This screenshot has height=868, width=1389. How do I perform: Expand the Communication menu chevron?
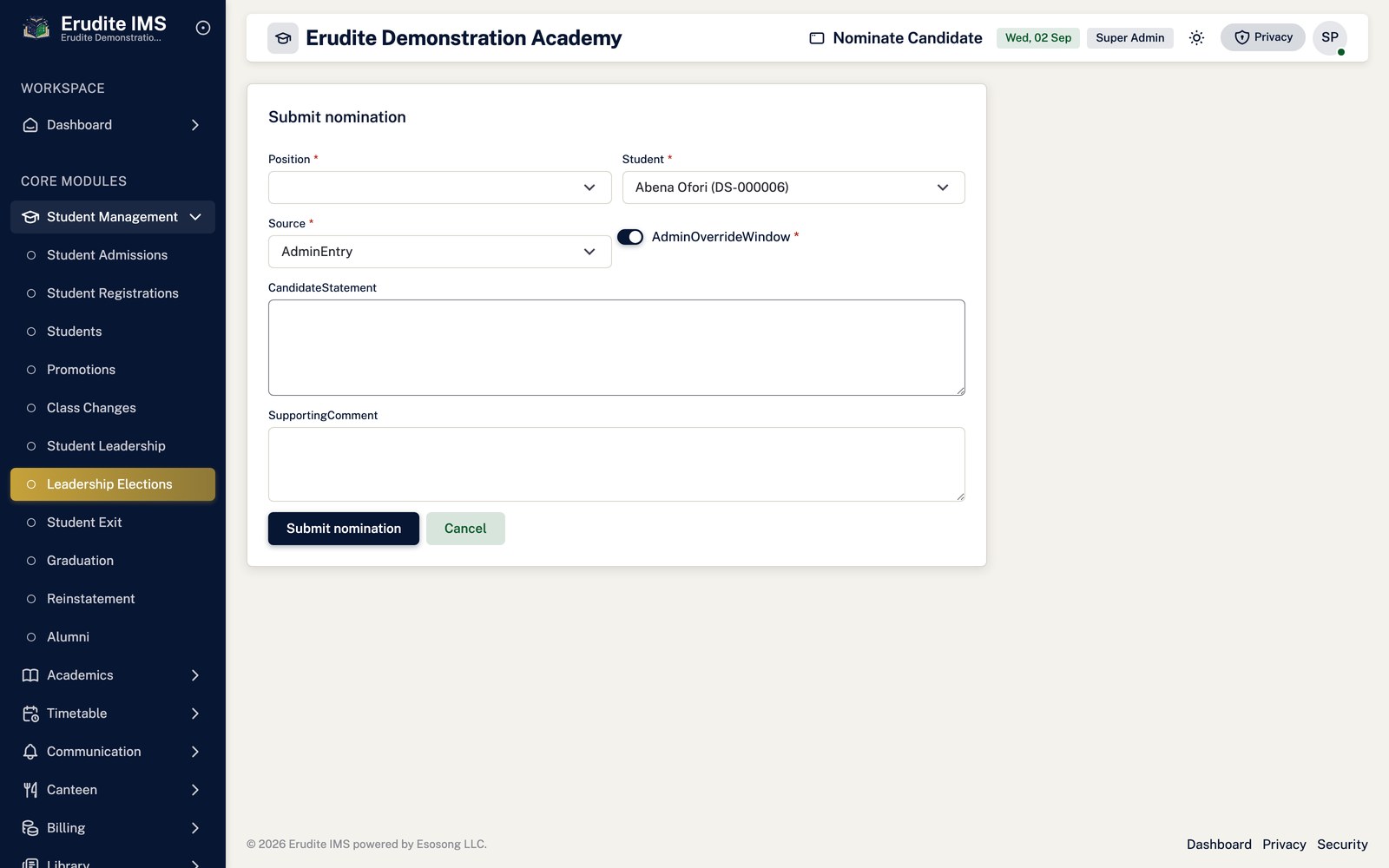pyautogui.click(x=195, y=752)
